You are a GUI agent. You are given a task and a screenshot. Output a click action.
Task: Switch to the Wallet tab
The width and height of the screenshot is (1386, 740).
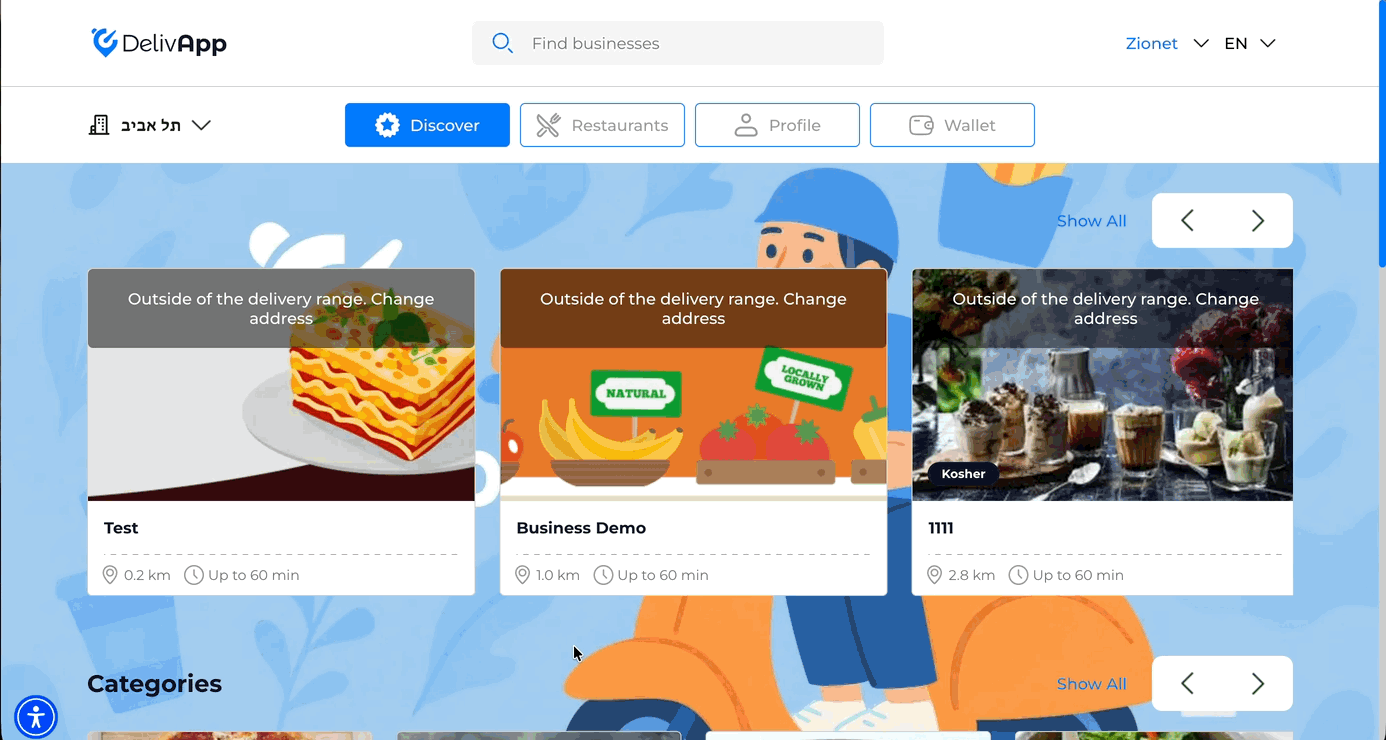pyautogui.click(x=952, y=125)
